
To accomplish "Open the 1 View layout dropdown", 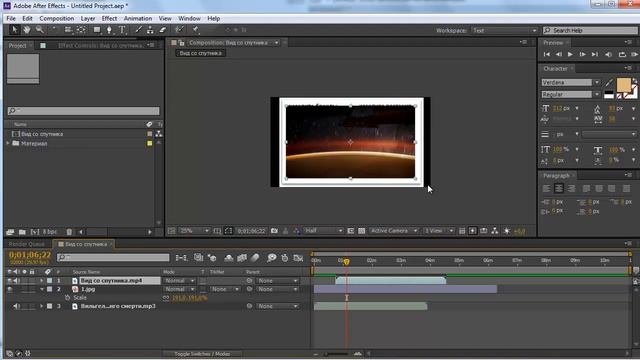I will (439, 231).
